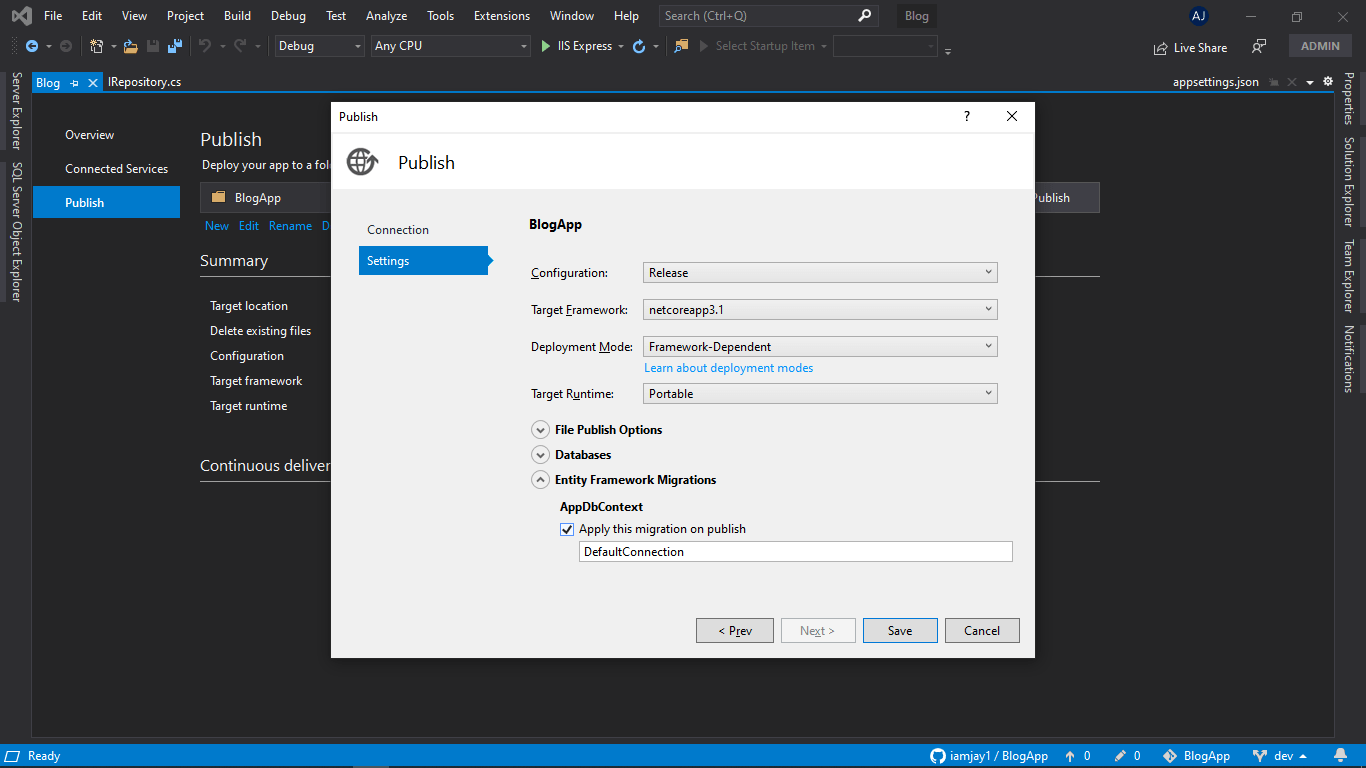Open the Target Runtime Portable dropdown

[820, 393]
